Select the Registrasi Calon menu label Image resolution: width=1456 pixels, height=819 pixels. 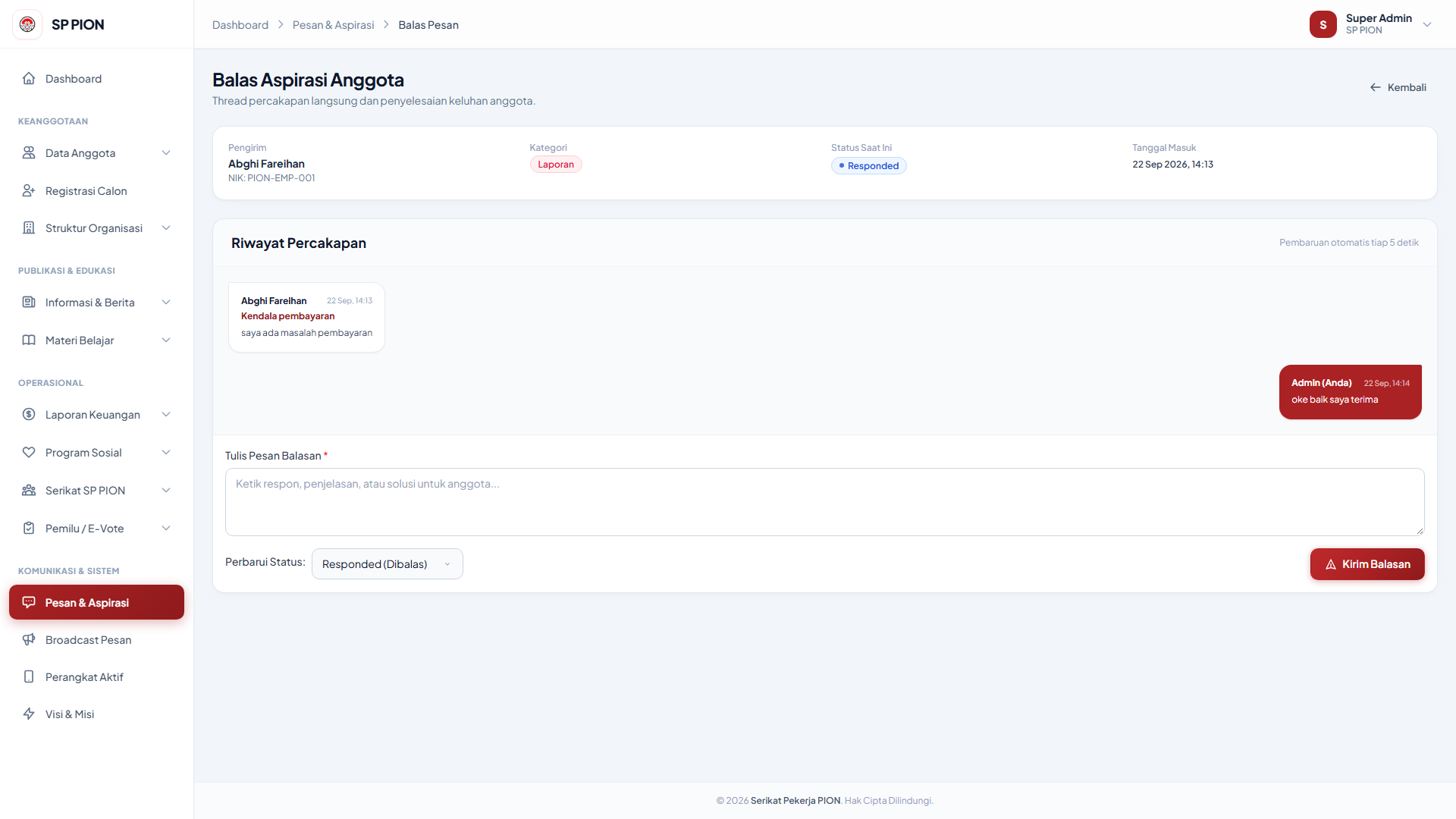click(x=86, y=191)
